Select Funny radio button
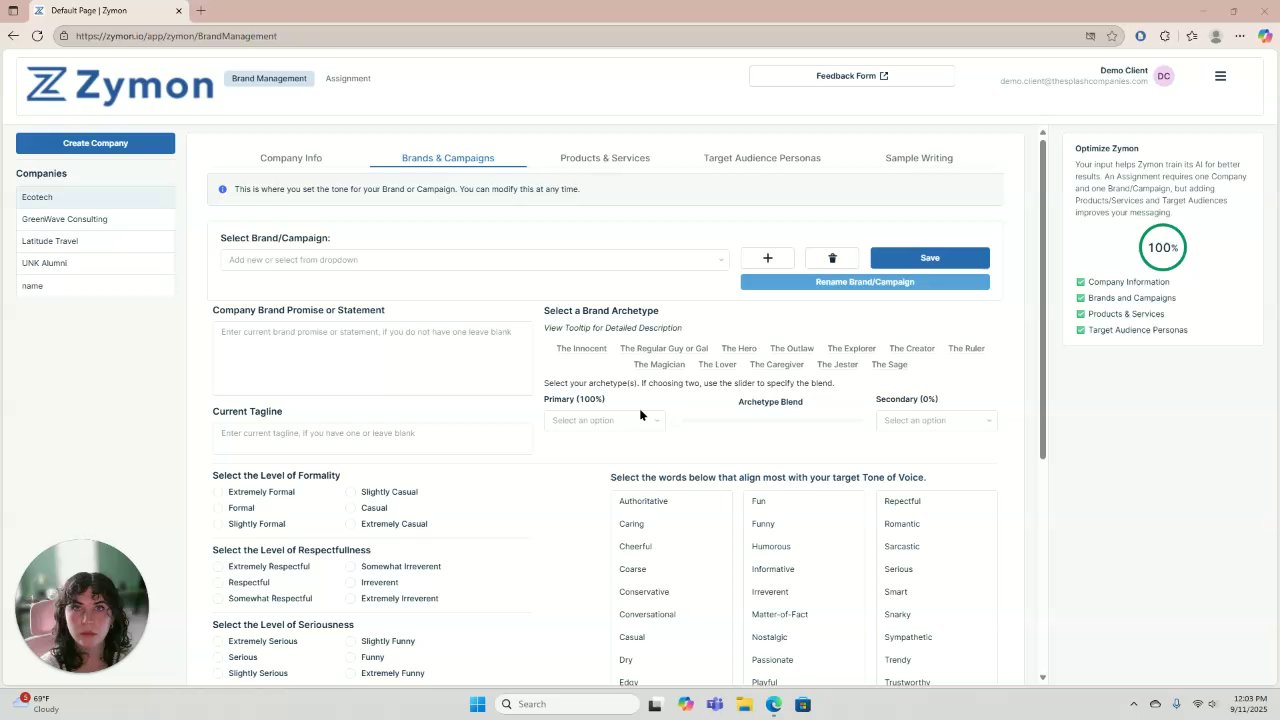Viewport: 1280px width, 720px height. (352, 657)
